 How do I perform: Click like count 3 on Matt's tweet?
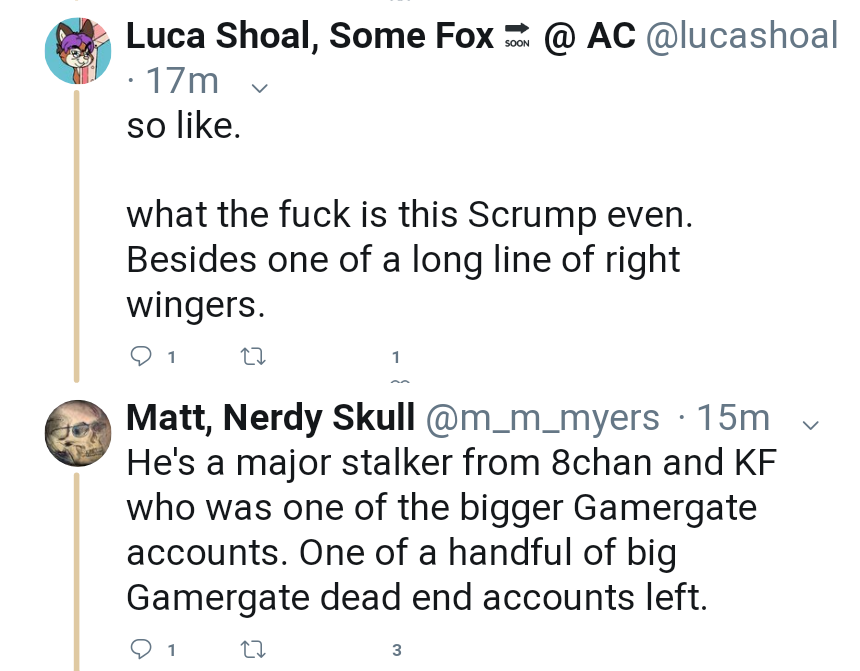(x=397, y=650)
